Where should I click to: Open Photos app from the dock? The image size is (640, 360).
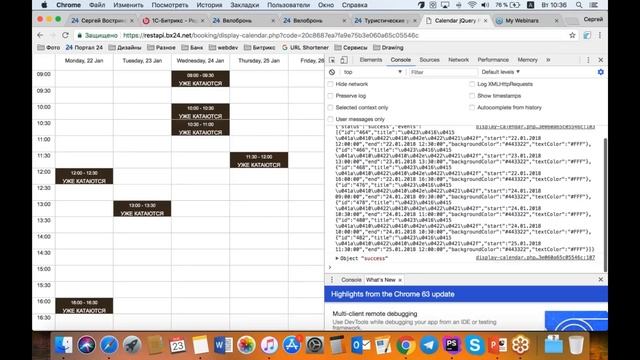click(246, 345)
